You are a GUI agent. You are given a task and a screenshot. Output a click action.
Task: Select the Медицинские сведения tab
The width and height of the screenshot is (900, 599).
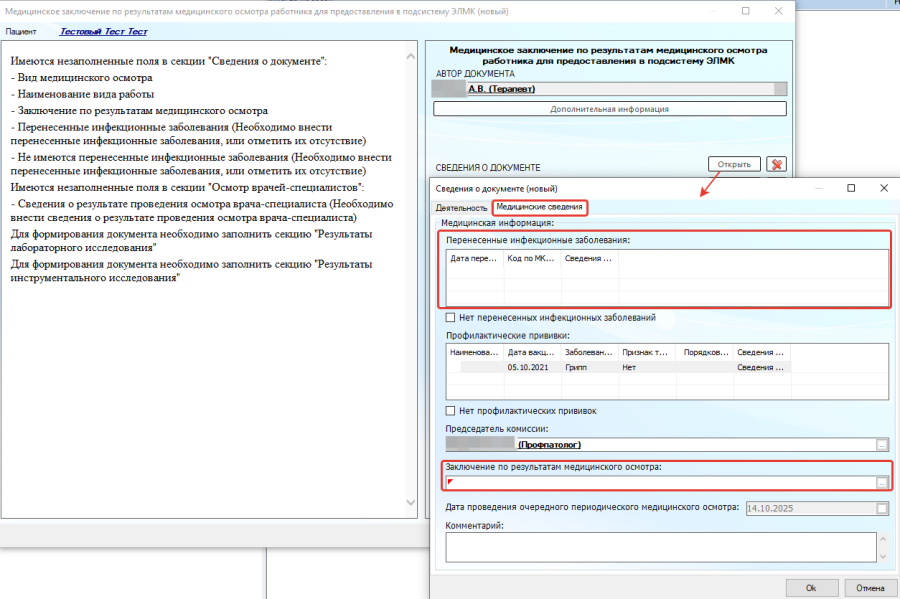click(539, 207)
